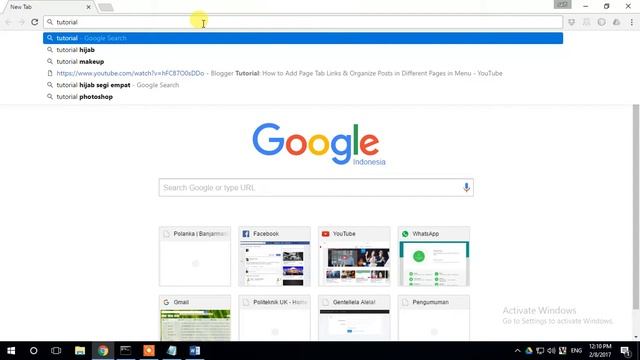Select 'tutorial - Google Search' suggestion
This screenshot has height=360, width=640.
point(303,38)
